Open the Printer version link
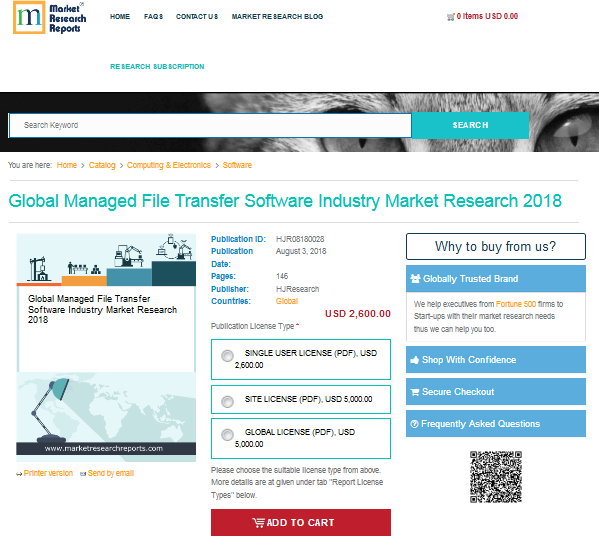This screenshot has height=545, width=599. (x=48, y=473)
